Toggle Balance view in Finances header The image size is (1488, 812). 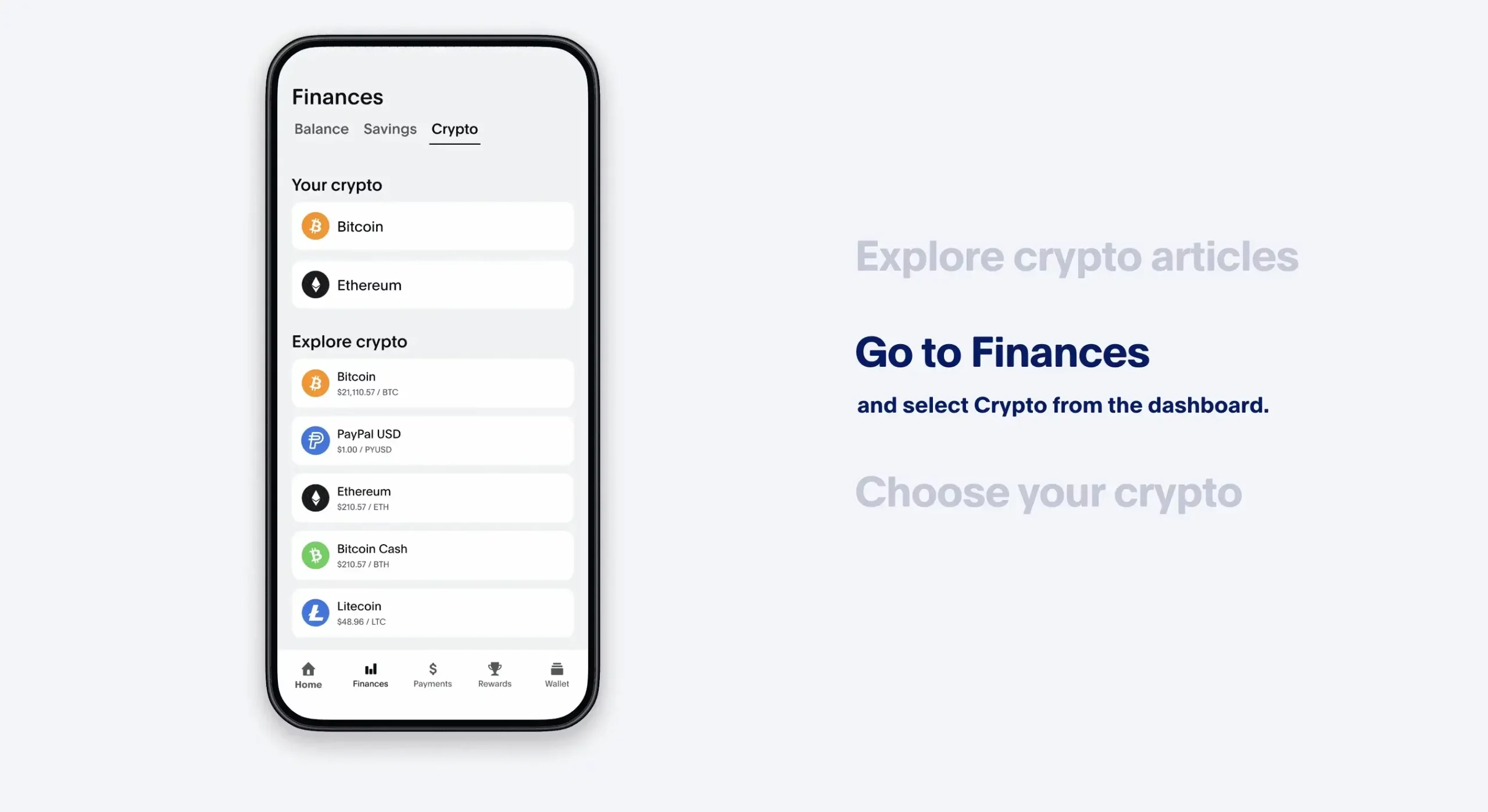[x=321, y=128]
